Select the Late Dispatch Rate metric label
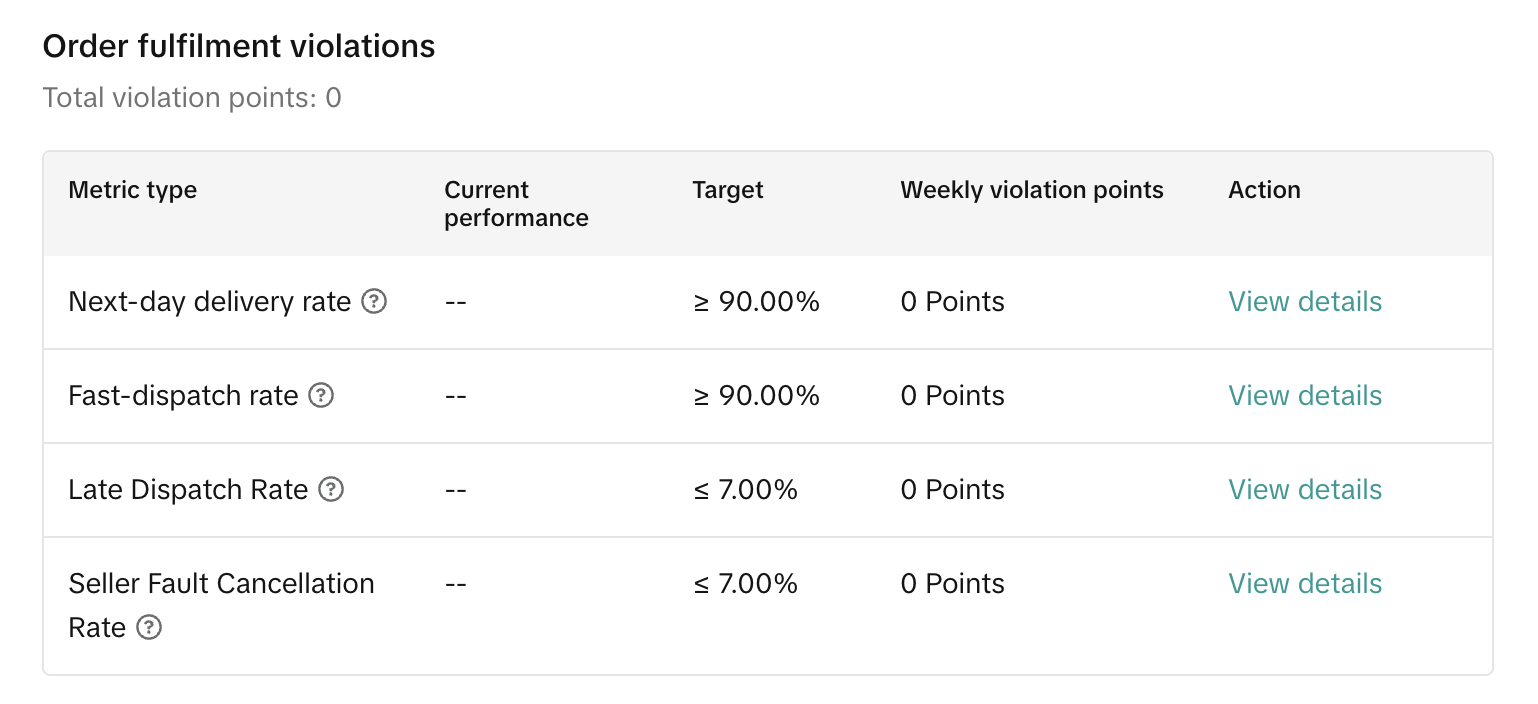This screenshot has width=1538, height=704. (188, 489)
